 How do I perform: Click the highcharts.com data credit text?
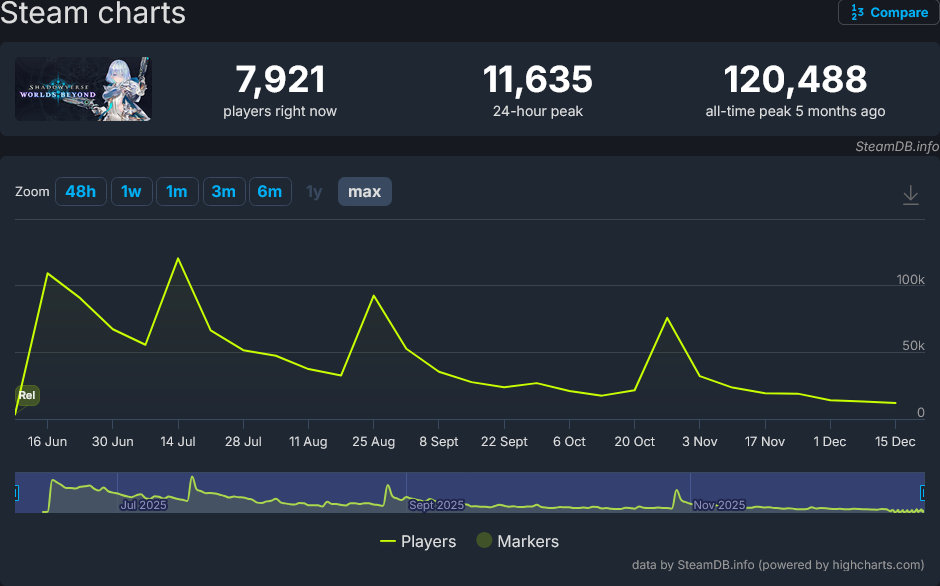coord(777,565)
